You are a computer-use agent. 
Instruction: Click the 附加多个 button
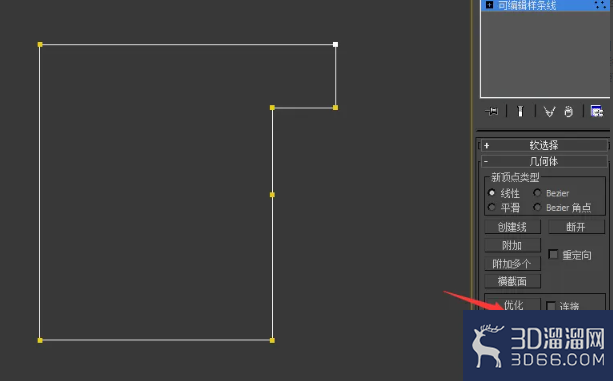(x=513, y=264)
